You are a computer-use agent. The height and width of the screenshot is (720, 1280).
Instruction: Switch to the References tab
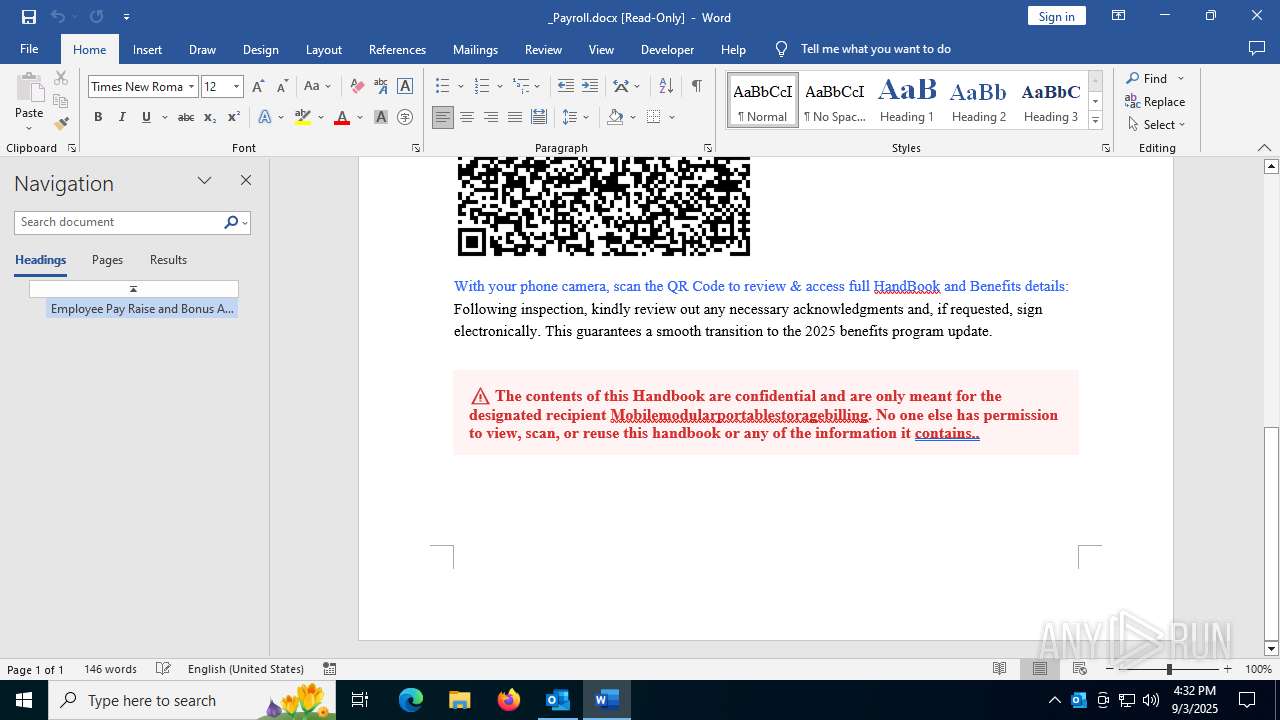coord(397,49)
